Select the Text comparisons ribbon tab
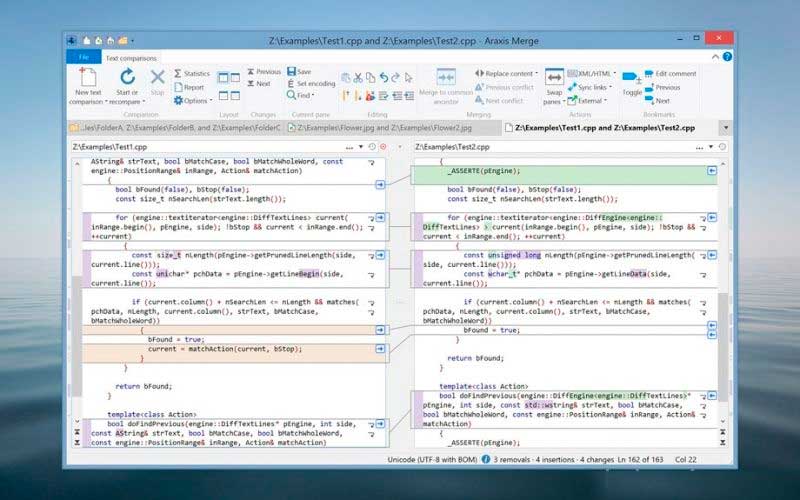The image size is (800, 500). (131, 58)
